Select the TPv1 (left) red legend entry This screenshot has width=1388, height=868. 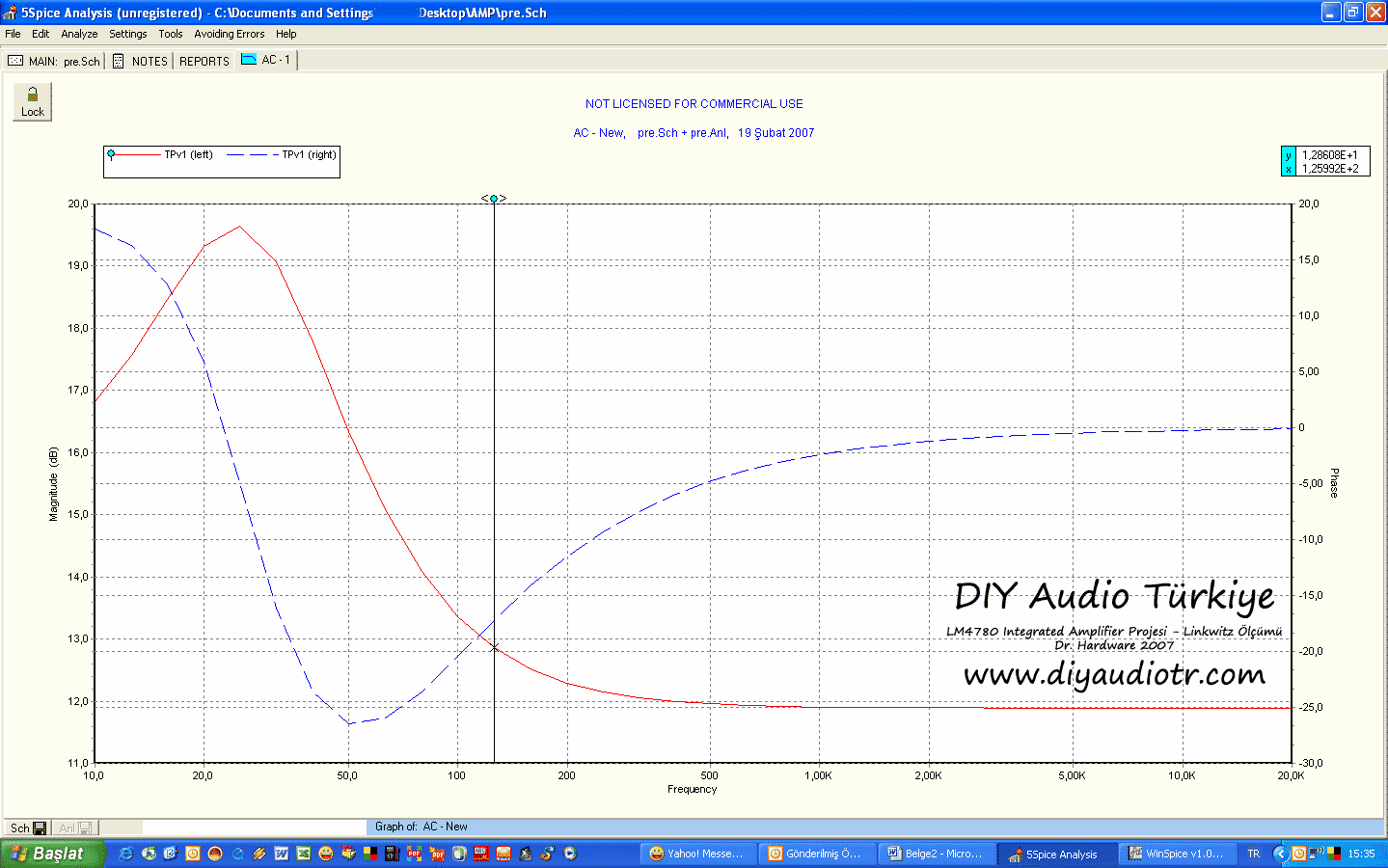[160, 154]
